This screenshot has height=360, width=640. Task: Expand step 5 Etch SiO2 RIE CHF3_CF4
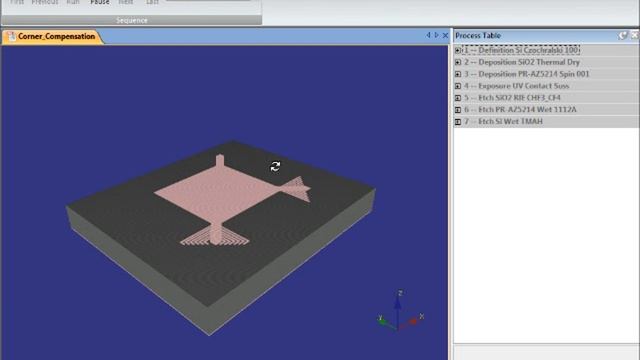point(458,98)
